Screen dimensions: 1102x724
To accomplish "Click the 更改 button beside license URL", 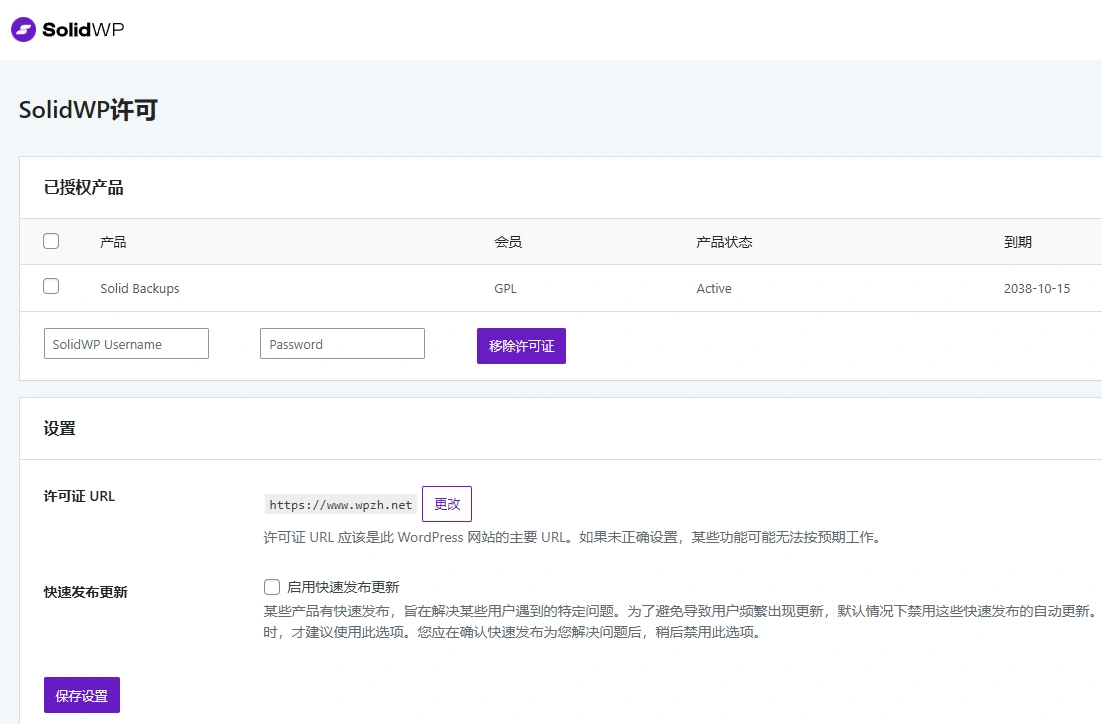I will 446,503.
